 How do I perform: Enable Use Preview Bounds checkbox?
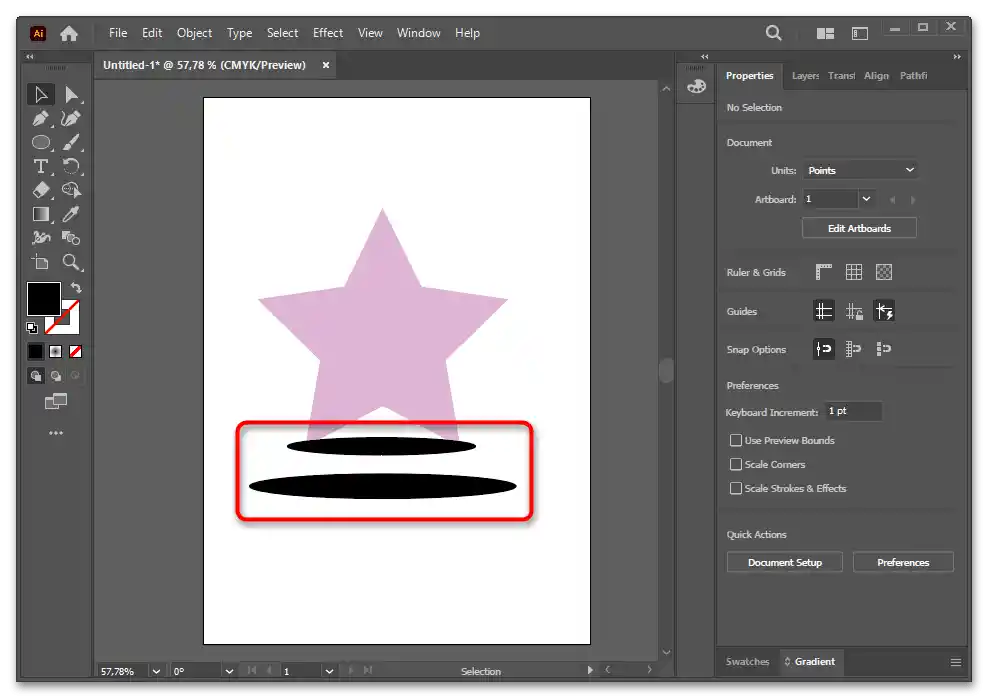coord(735,440)
